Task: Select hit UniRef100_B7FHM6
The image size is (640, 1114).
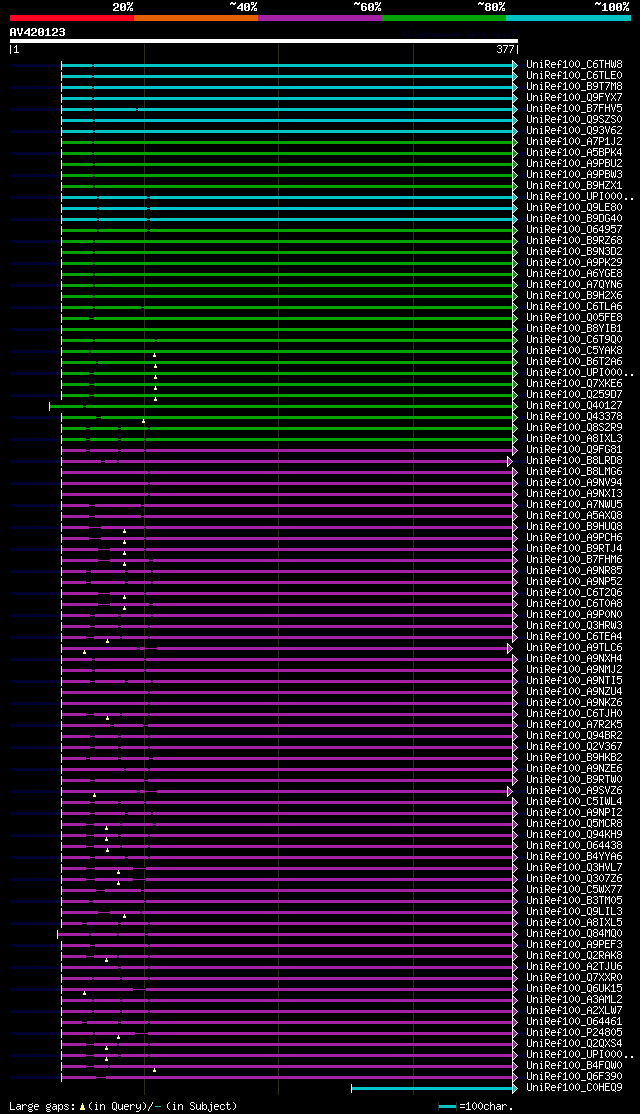Action: pyautogui.click(x=575, y=560)
